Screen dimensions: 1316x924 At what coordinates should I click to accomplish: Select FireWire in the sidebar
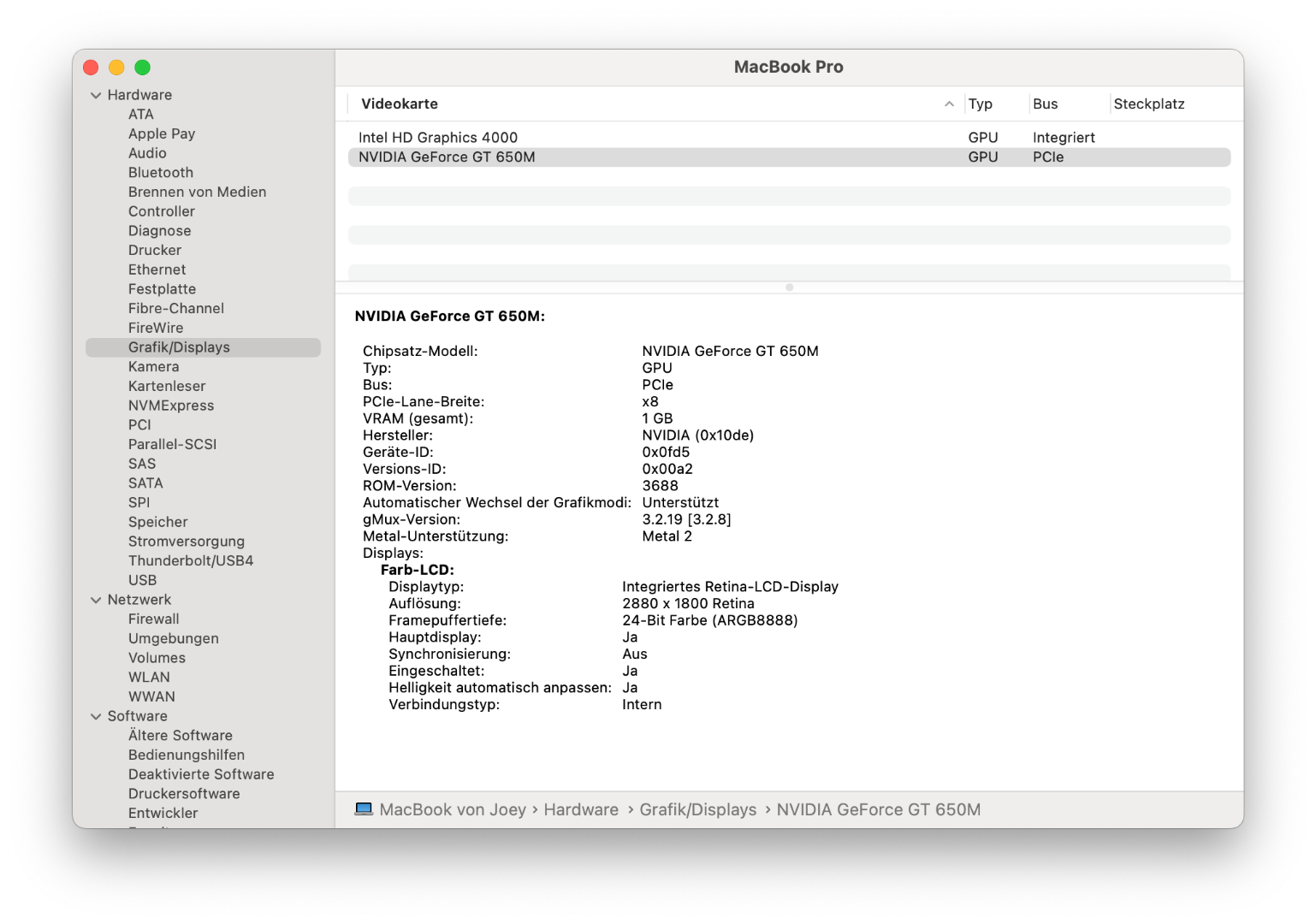point(156,328)
